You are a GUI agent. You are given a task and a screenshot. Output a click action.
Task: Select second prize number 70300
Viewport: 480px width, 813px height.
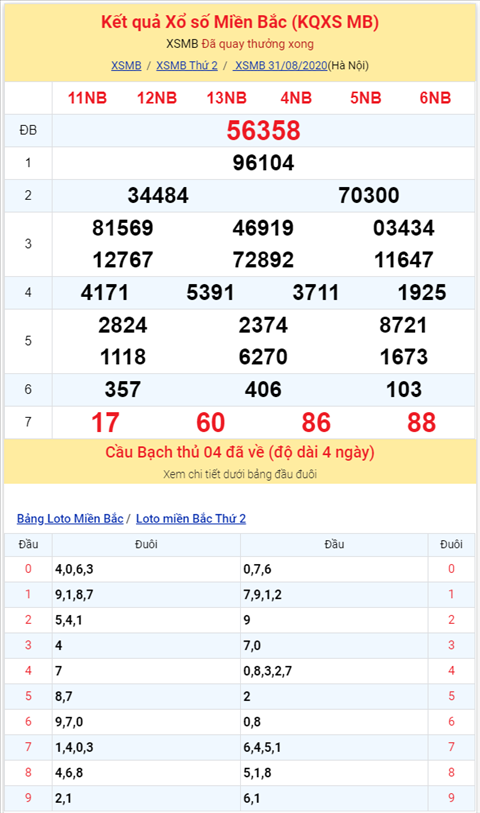(x=369, y=195)
